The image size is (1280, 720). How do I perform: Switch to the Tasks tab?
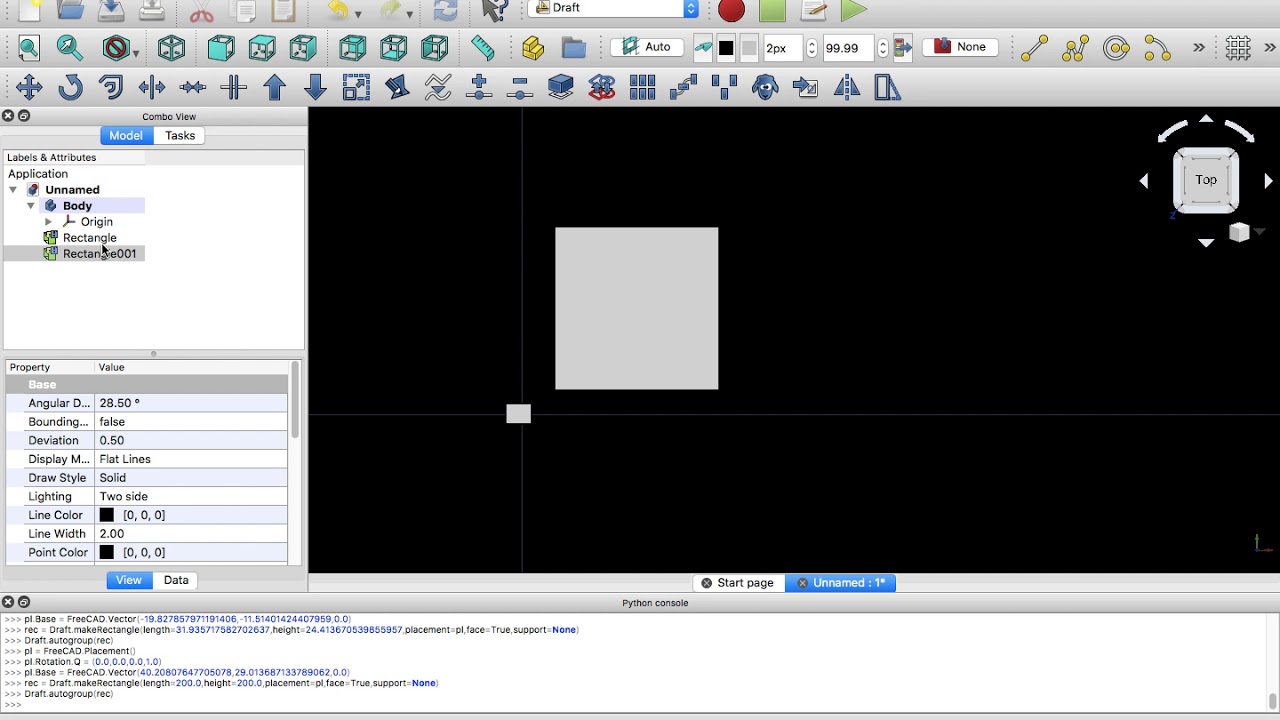[x=180, y=136]
